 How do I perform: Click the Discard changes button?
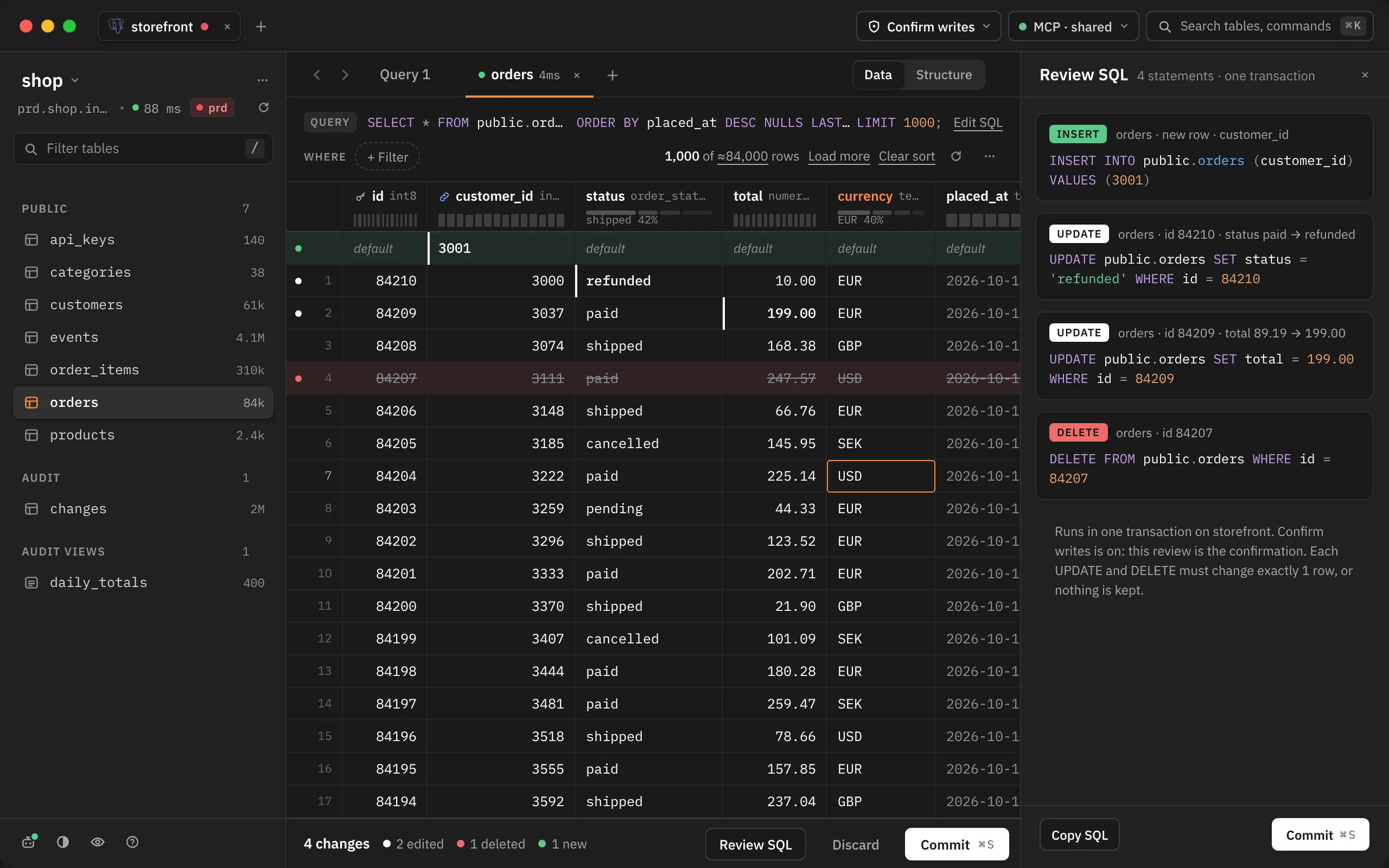tap(855, 845)
